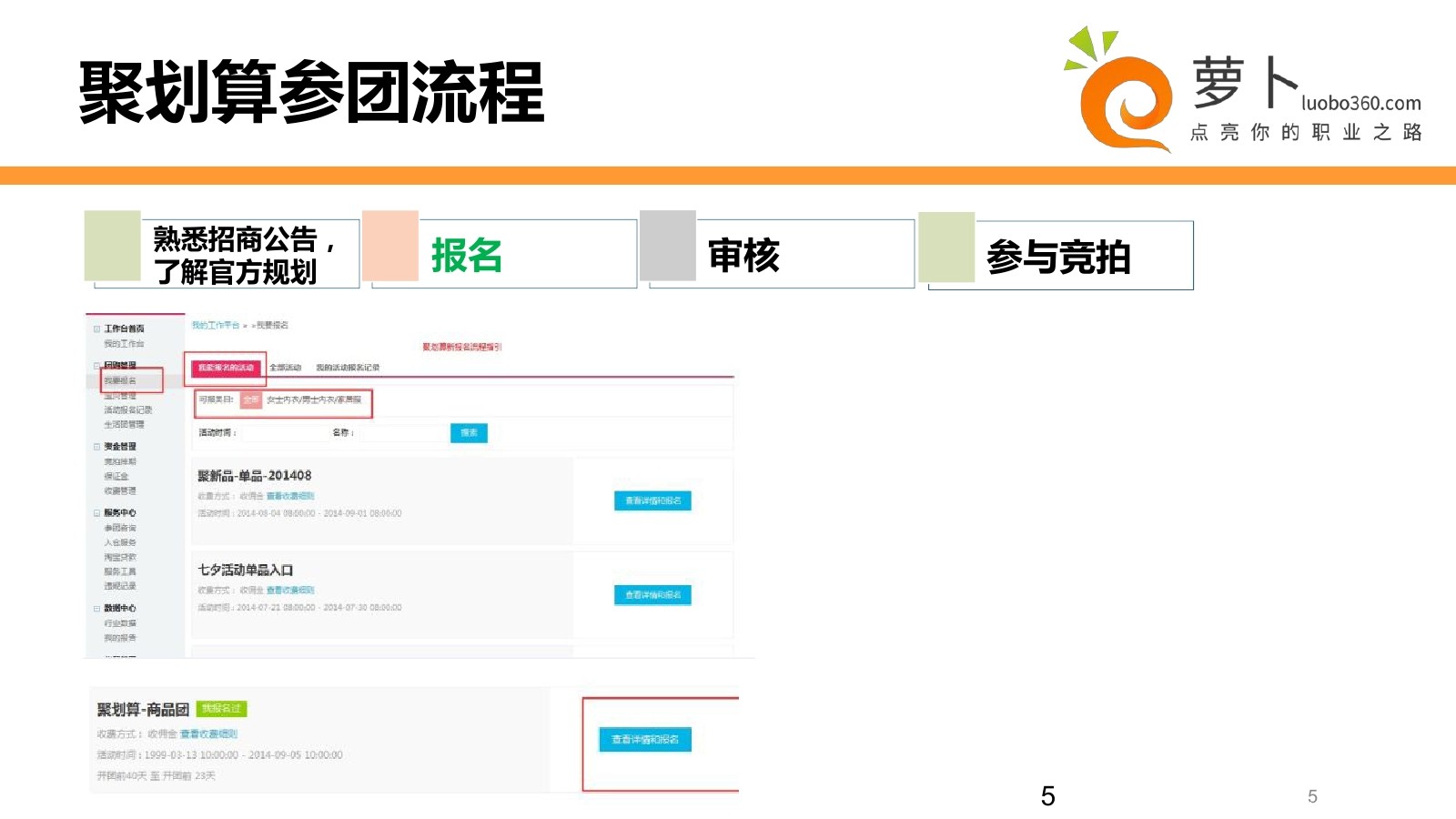The image size is (1456, 819).
Task: Open 违规记录 in the sidebar
Action: coord(120,586)
